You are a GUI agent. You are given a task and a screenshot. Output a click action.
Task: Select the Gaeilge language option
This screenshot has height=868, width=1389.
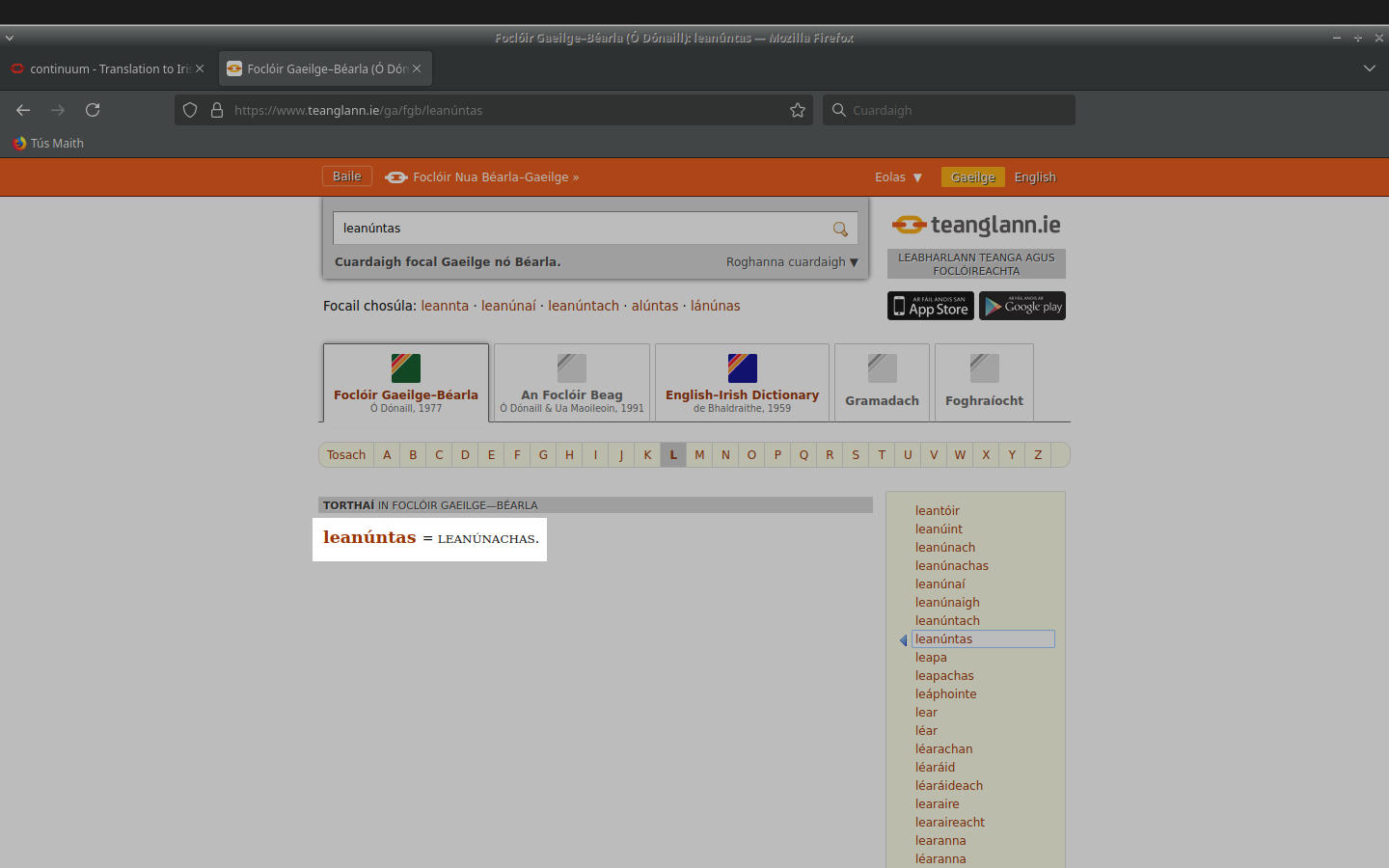(972, 177)
